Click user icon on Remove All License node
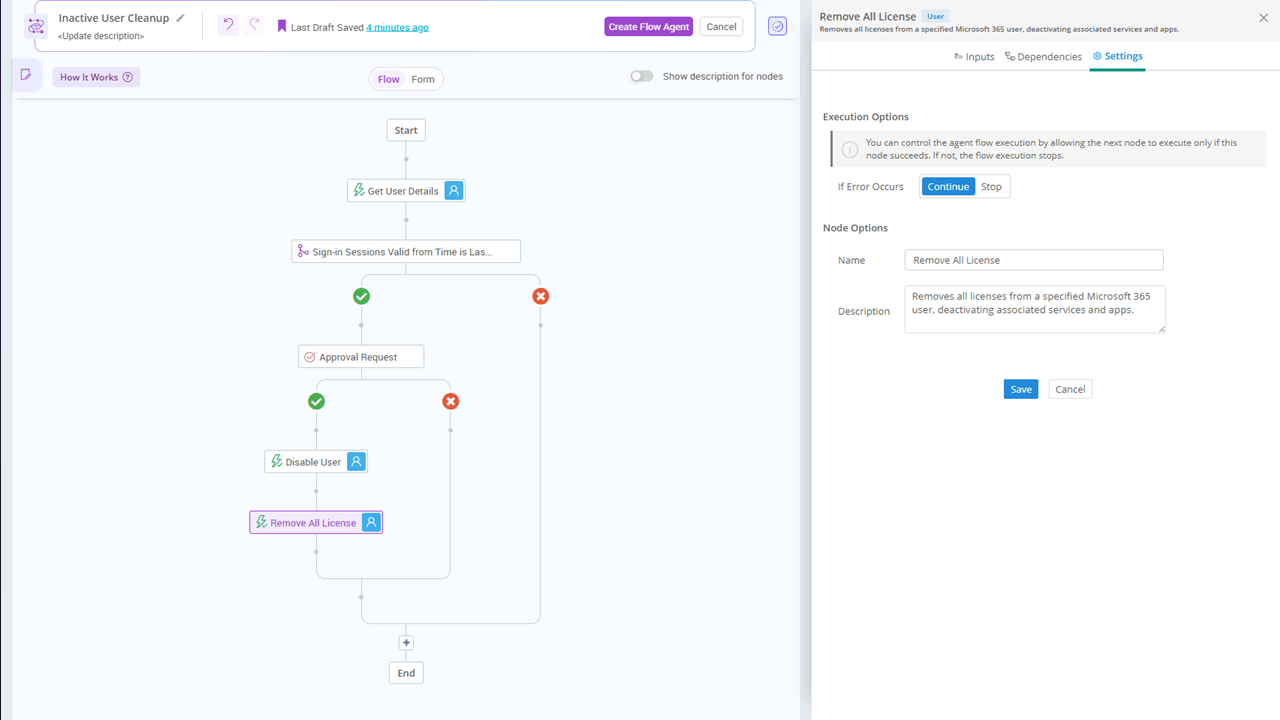Image resolution: width=1280 pixels, height=720 pixels. (x=371, y=522)
